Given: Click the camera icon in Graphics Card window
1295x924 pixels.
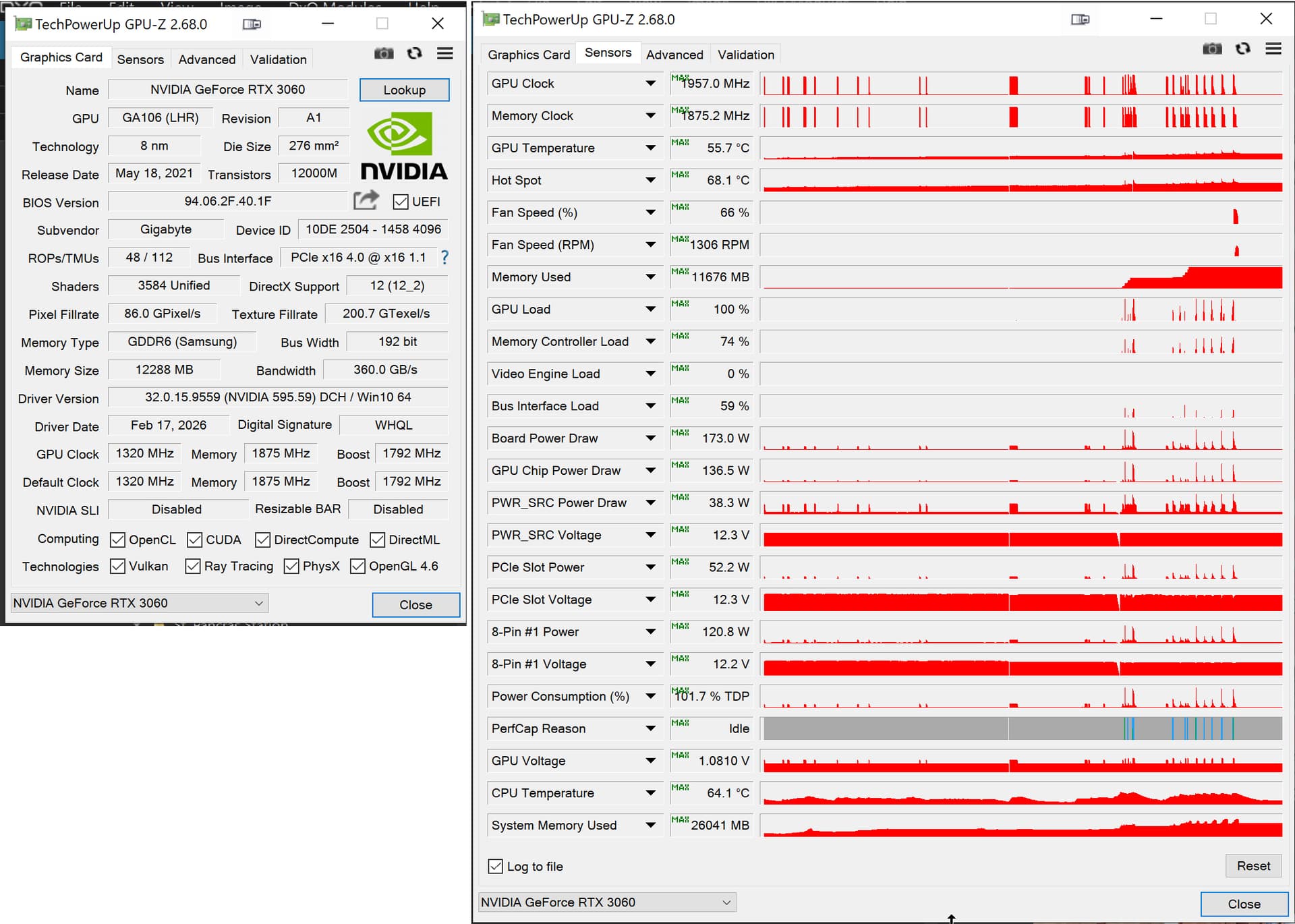Looking at the screenshot, I should (x=384, y=53).
